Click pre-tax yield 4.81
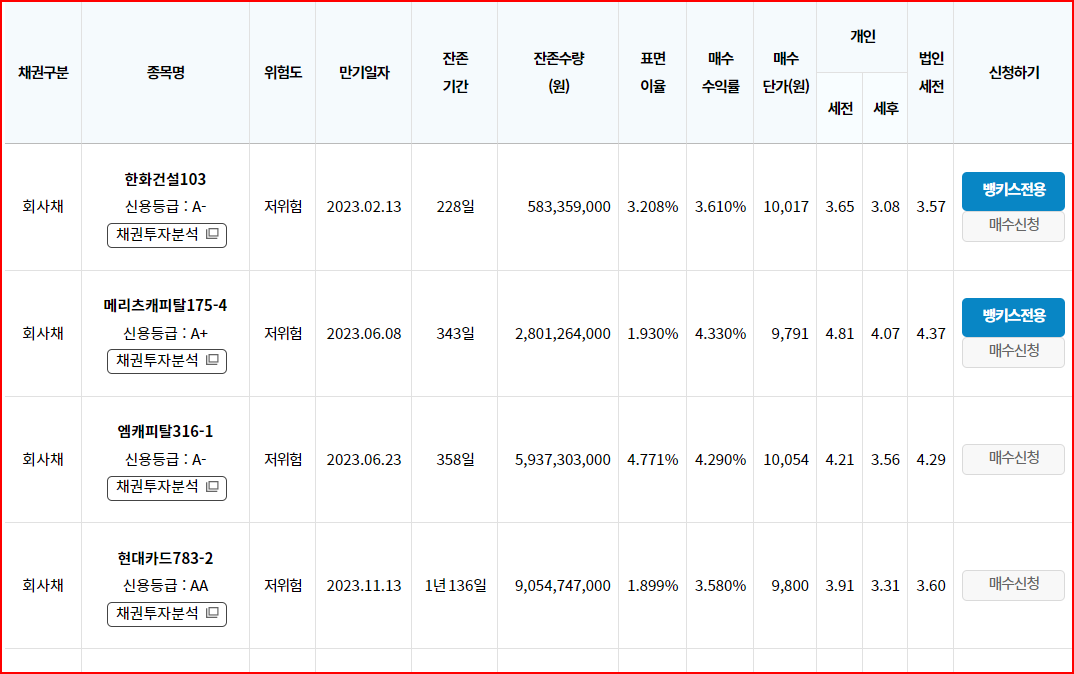Image resolution: width=1074 pixels, height=674 pixels. click(840, 334)
